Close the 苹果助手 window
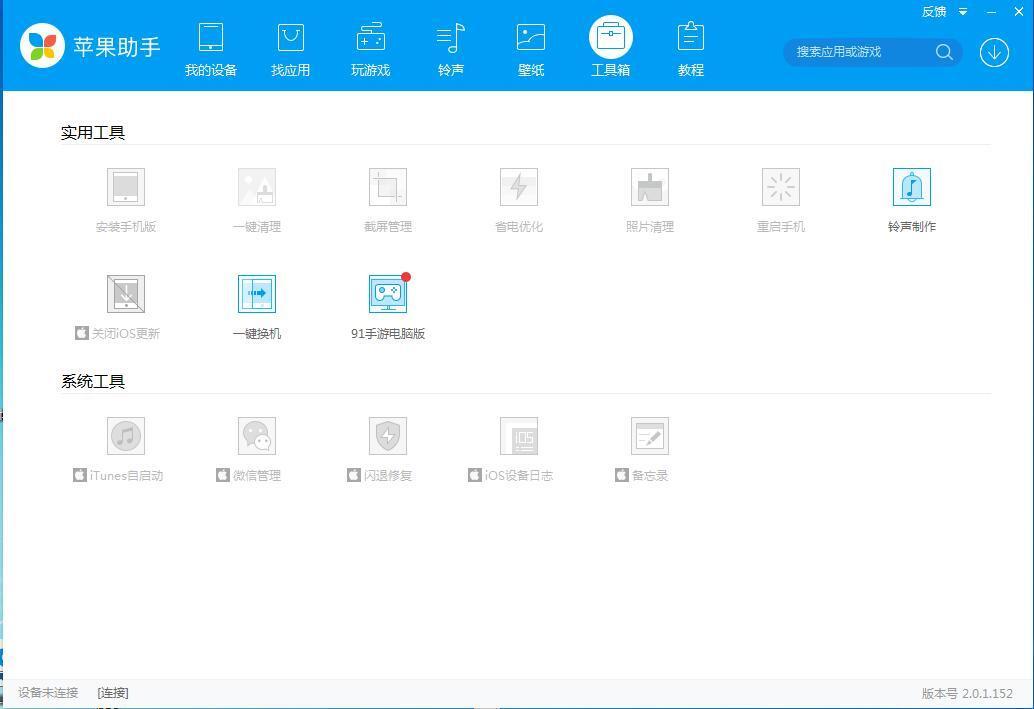This screenshot has height=709, width=1034. tap(1019, 12)
